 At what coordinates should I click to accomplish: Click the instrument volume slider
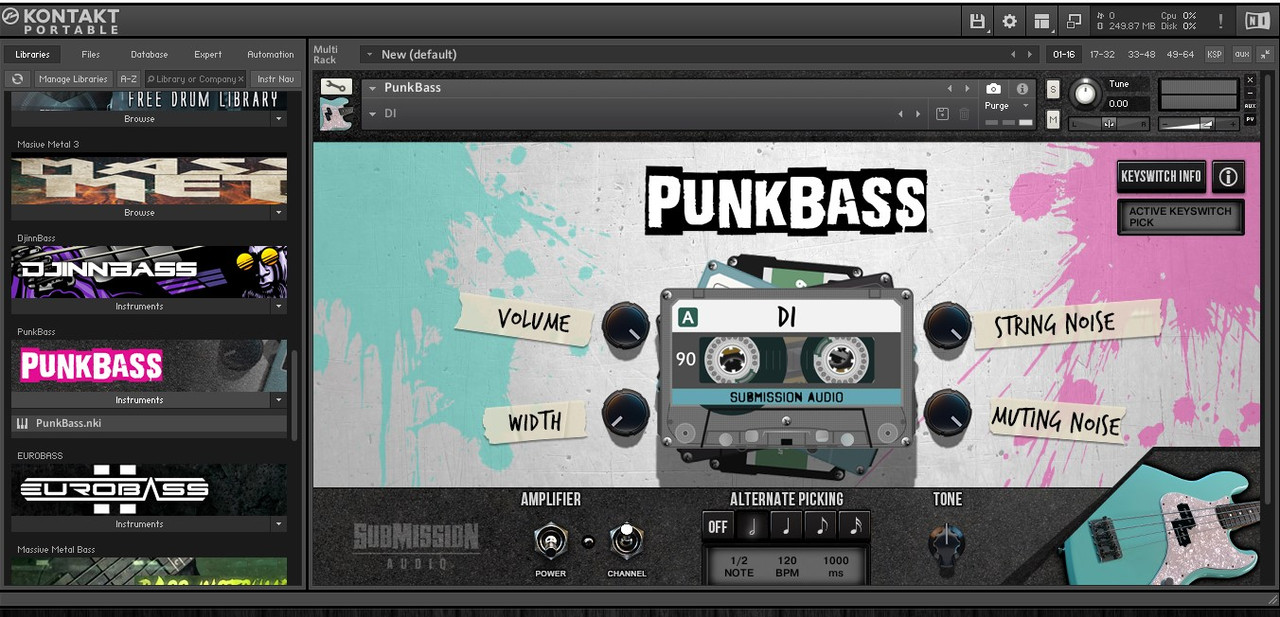(1198, 123)
